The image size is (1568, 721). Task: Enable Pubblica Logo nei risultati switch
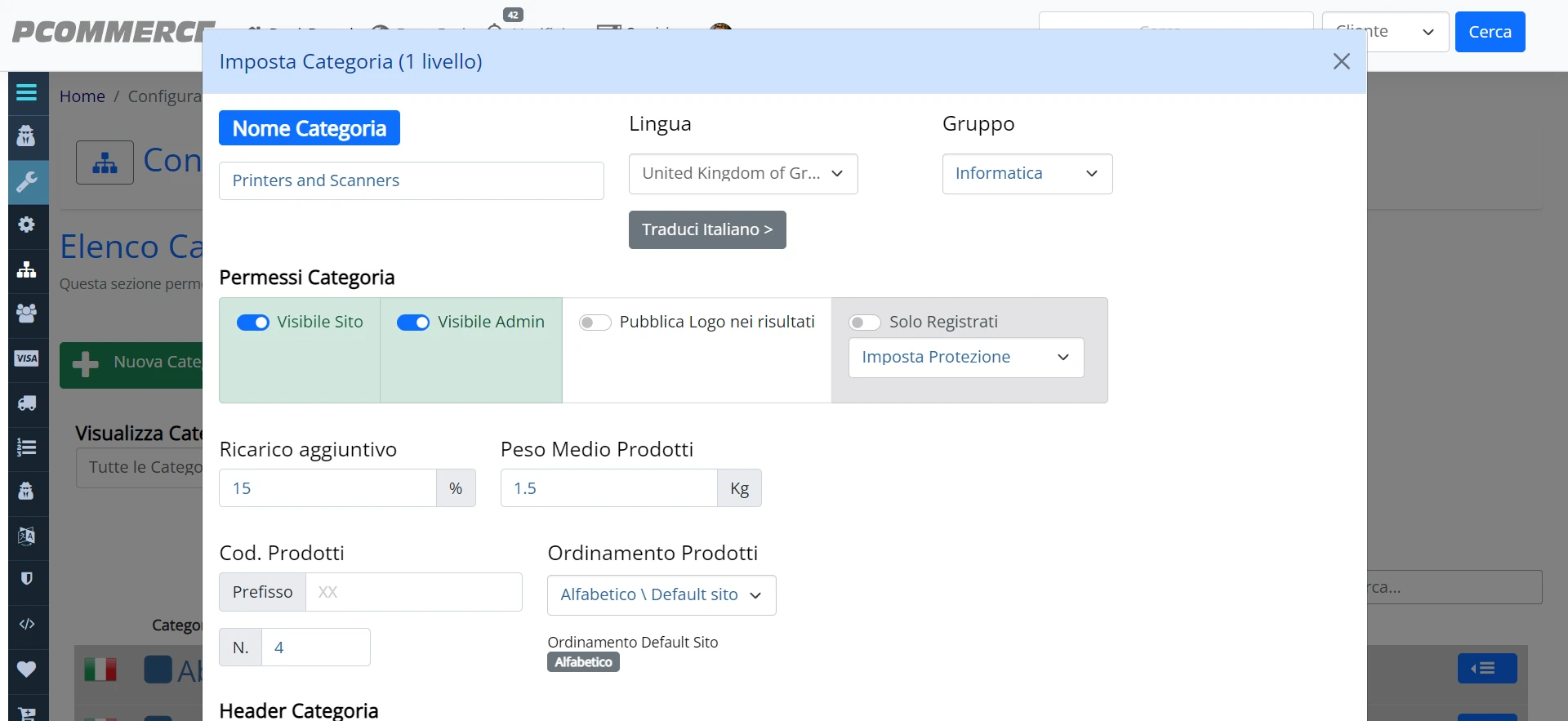[595, 323]
